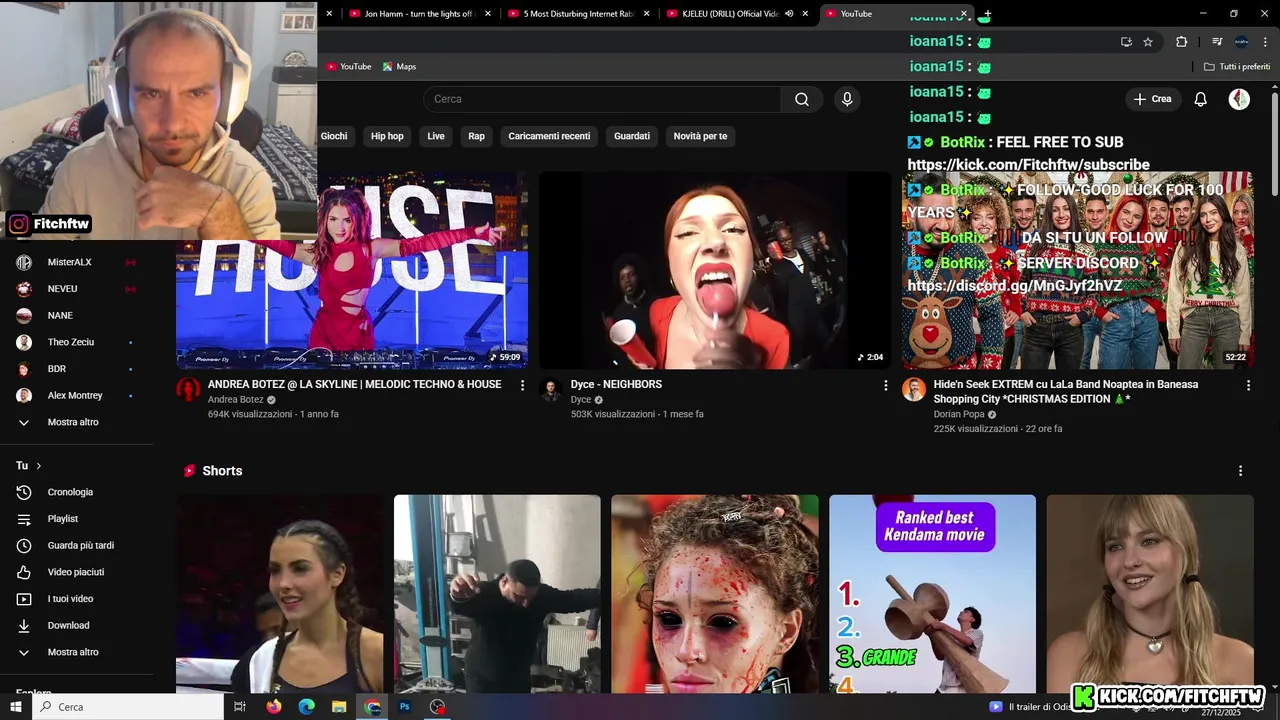
Task: Bookmark this page with the star icon
Action: pos(1148,42)
